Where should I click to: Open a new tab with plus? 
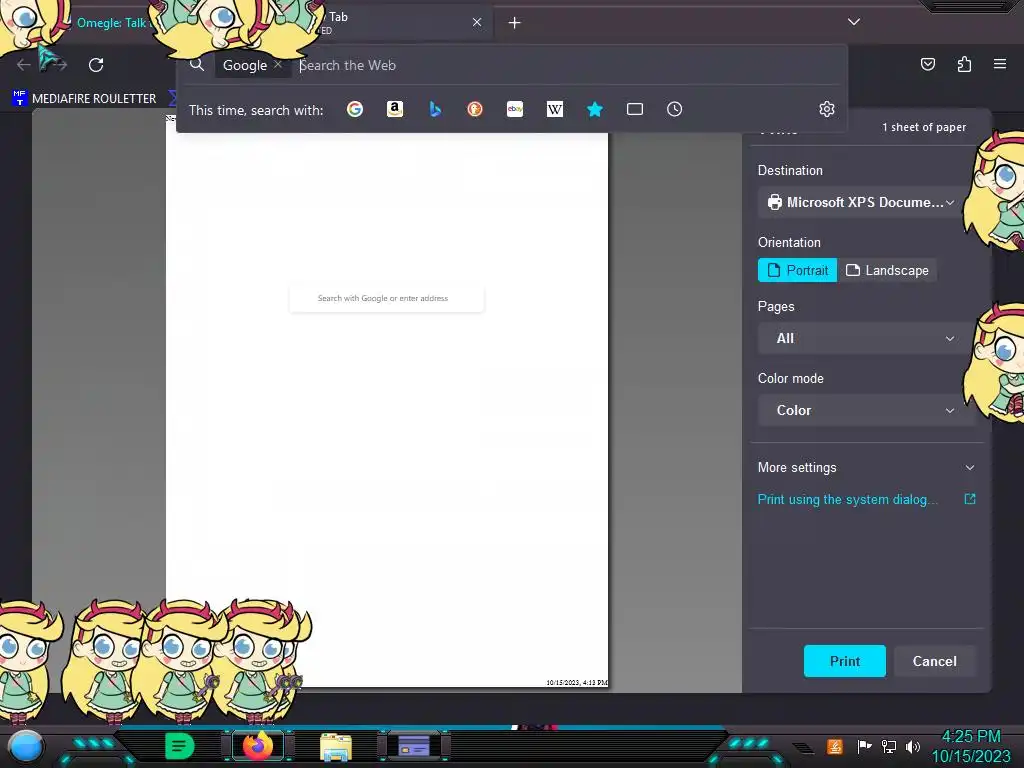[515, 23]
